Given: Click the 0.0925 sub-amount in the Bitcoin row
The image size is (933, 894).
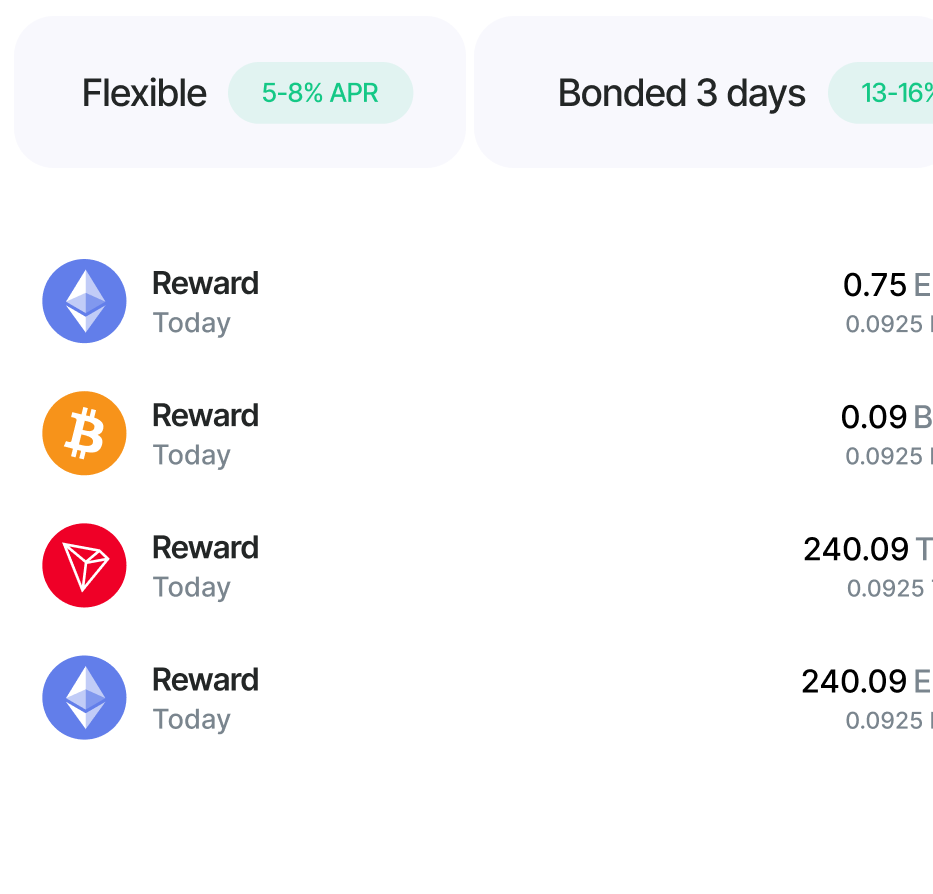Looking at the screenshot, I should 884,456.
